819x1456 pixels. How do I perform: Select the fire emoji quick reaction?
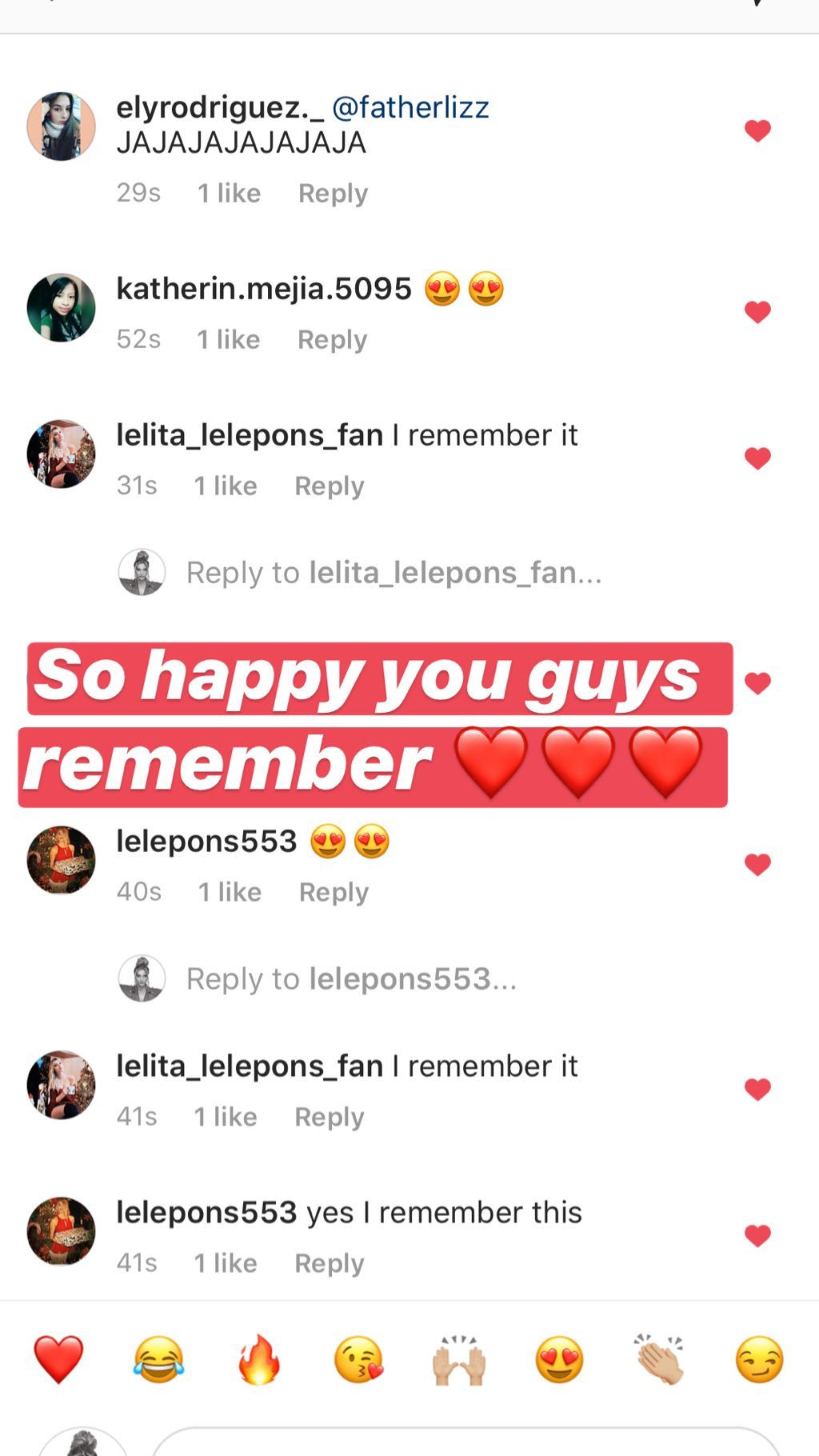point(259,1359)
